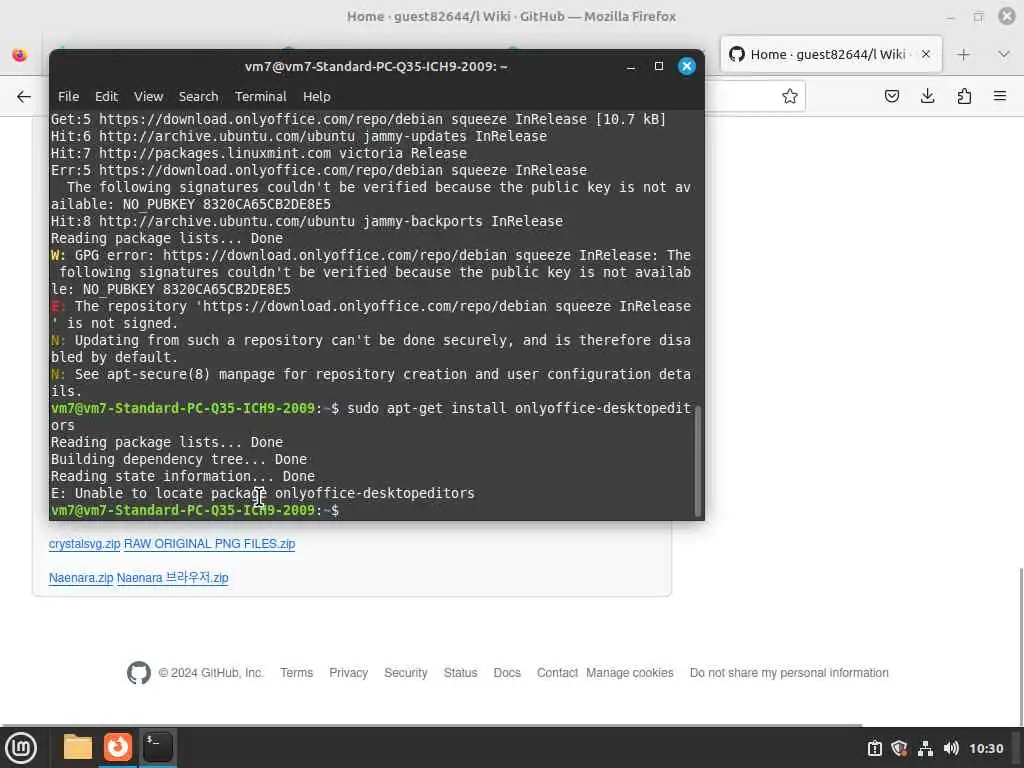Close the GitHub Wiki tab
The width and height of the screenshot is (1024, 768).
coord(925,54)
